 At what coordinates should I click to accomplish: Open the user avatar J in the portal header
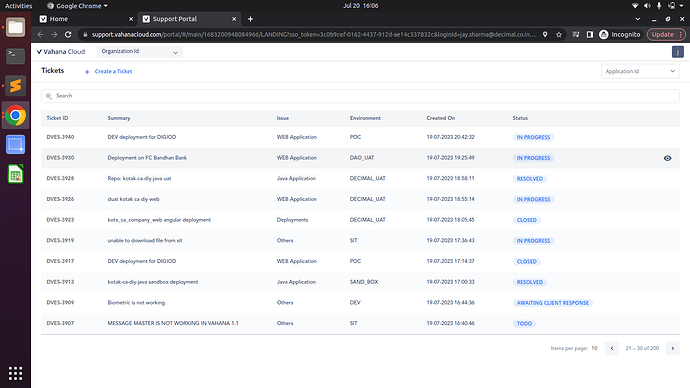click(678, 52)
